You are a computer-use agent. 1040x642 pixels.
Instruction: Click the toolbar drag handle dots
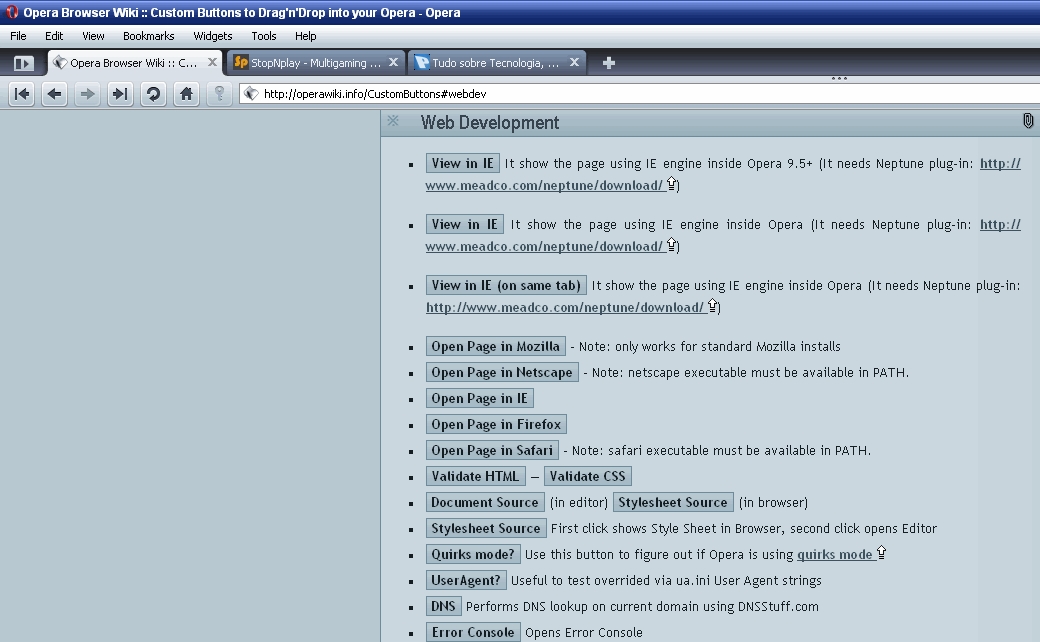(839, 78)
